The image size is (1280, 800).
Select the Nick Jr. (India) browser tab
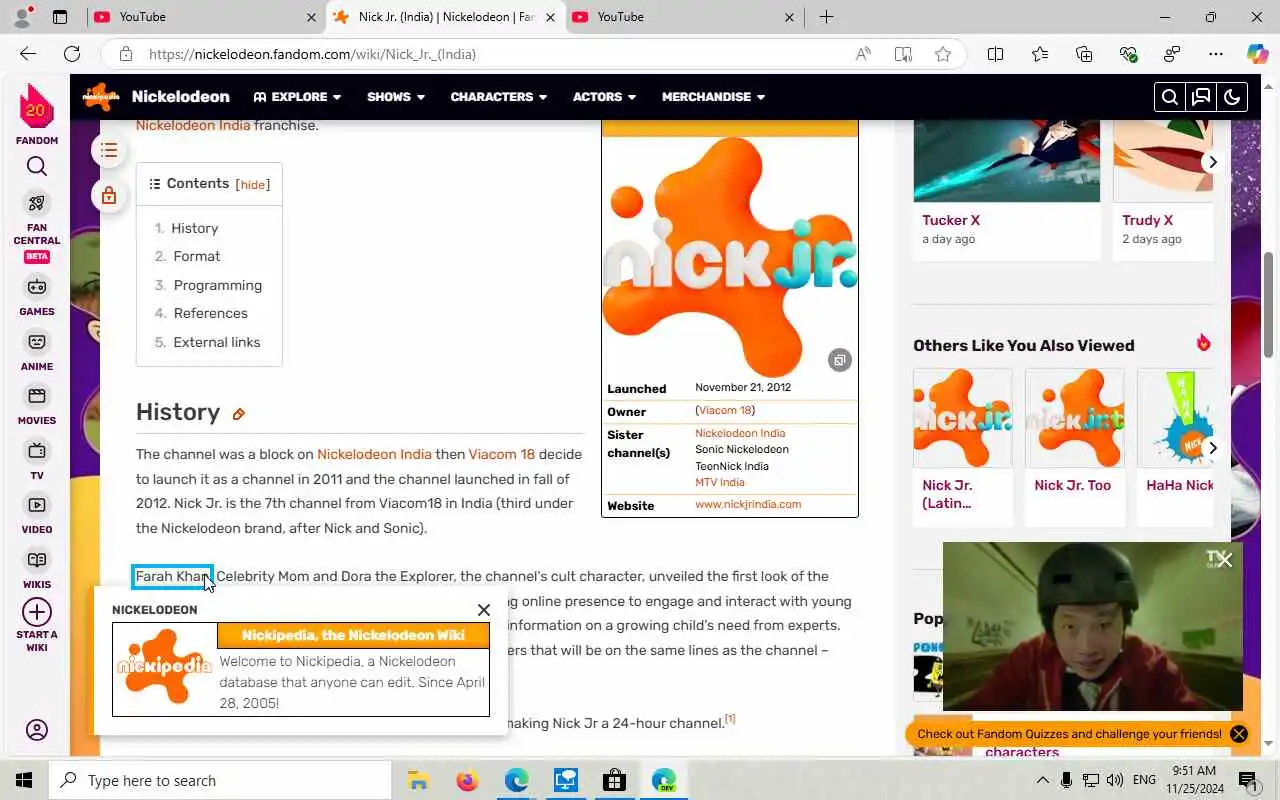click(445, 17)
